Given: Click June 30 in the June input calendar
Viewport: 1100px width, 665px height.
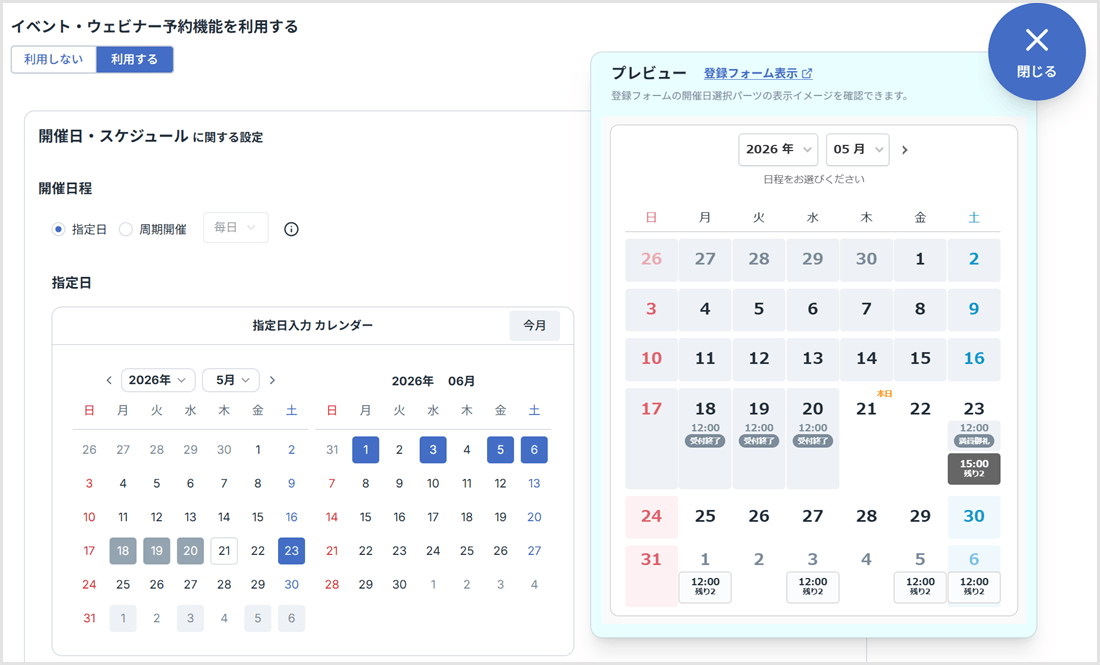Looking at the screenshot, I should 399,584.
